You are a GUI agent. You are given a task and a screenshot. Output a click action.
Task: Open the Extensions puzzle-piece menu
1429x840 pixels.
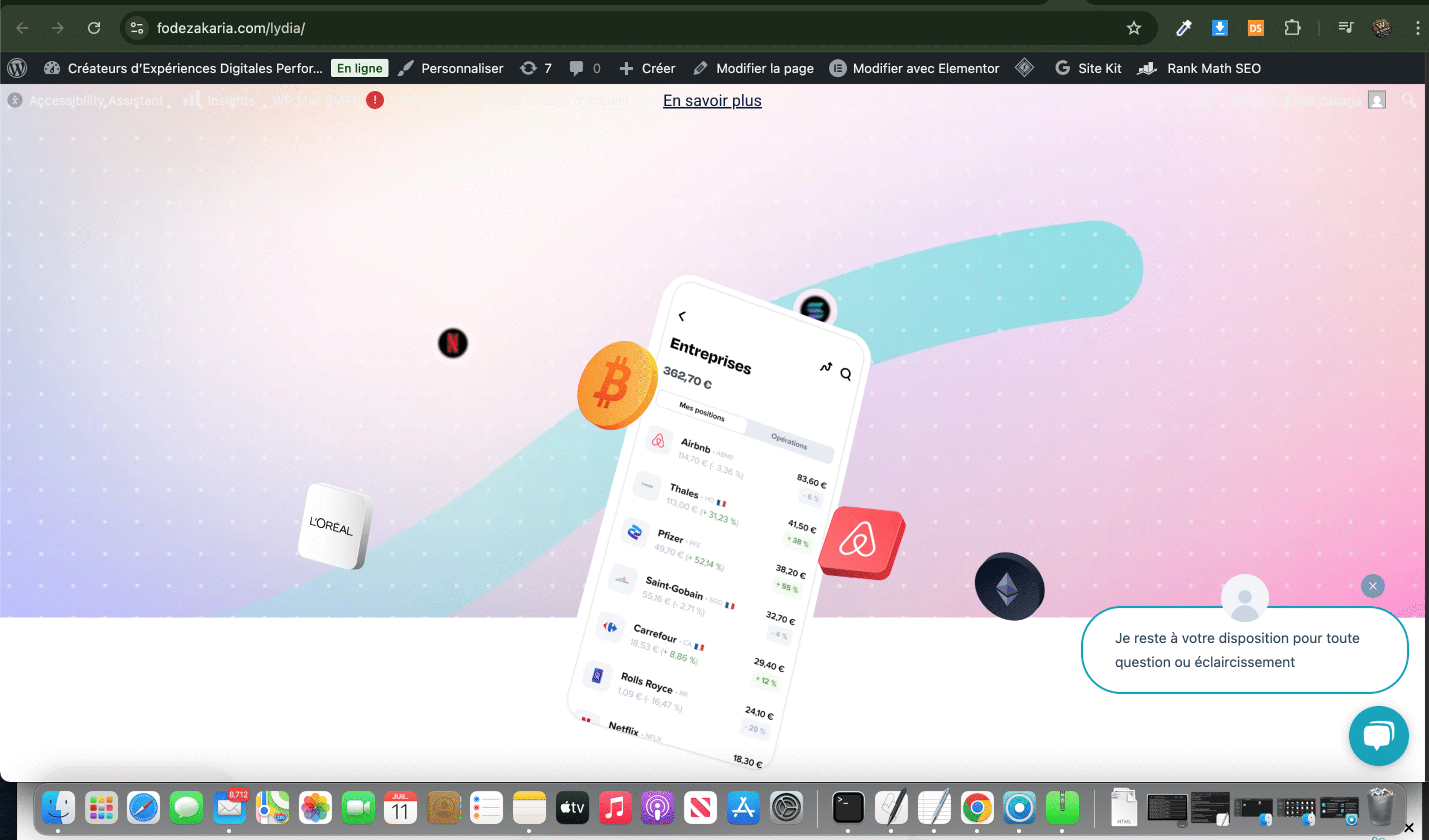tap(1292, 28)
